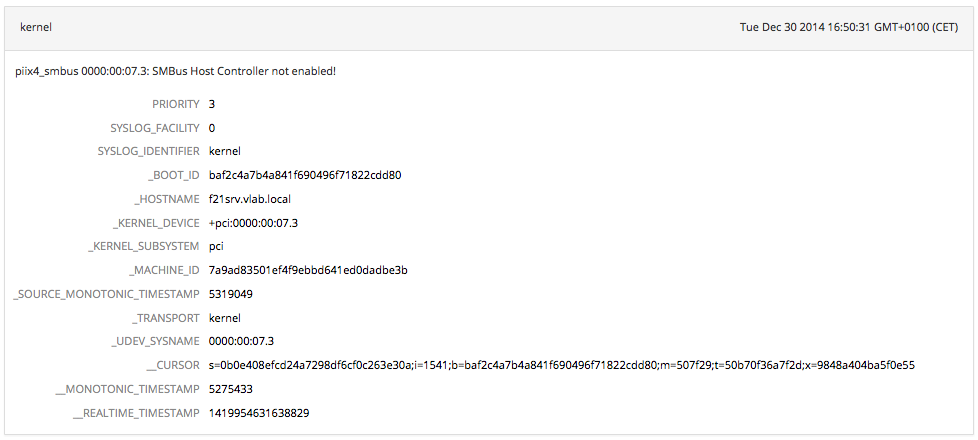Click the __REALTIME_TIMESTAMP value 1419954631638829
The width and height of the screenshot is (978, 440).
[x=259, y=413]
